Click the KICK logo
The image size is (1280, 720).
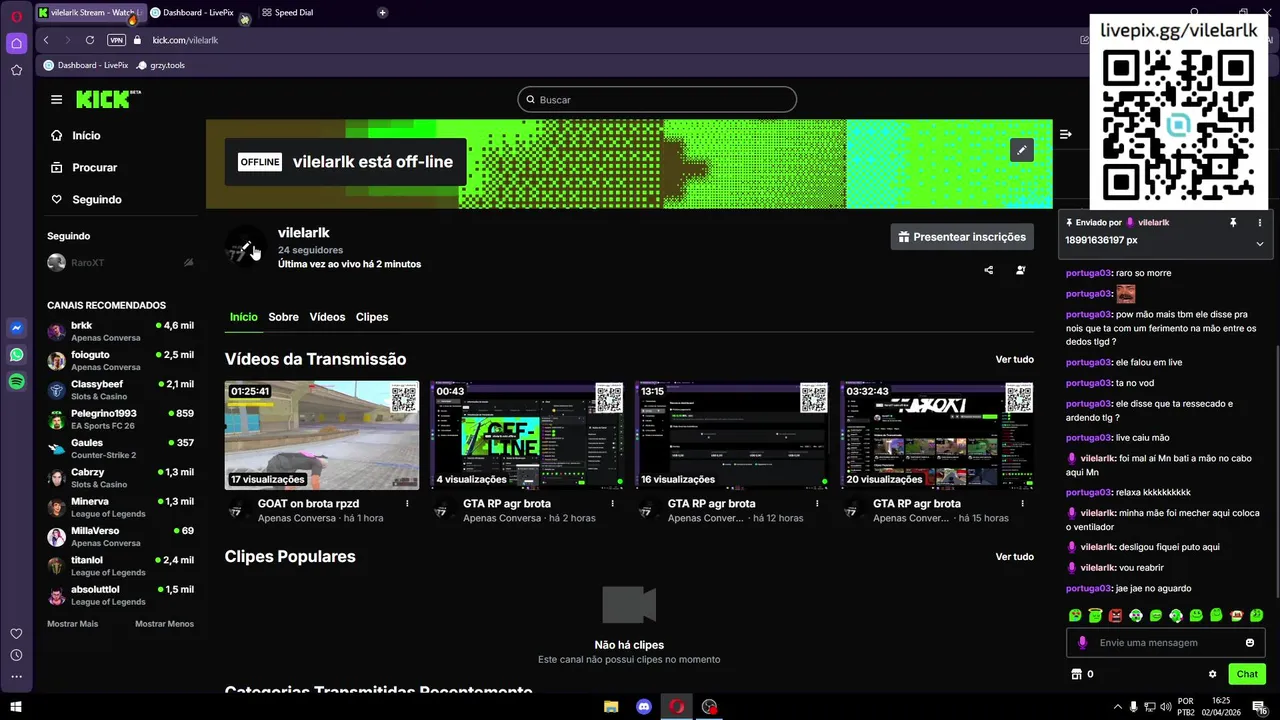108,99
